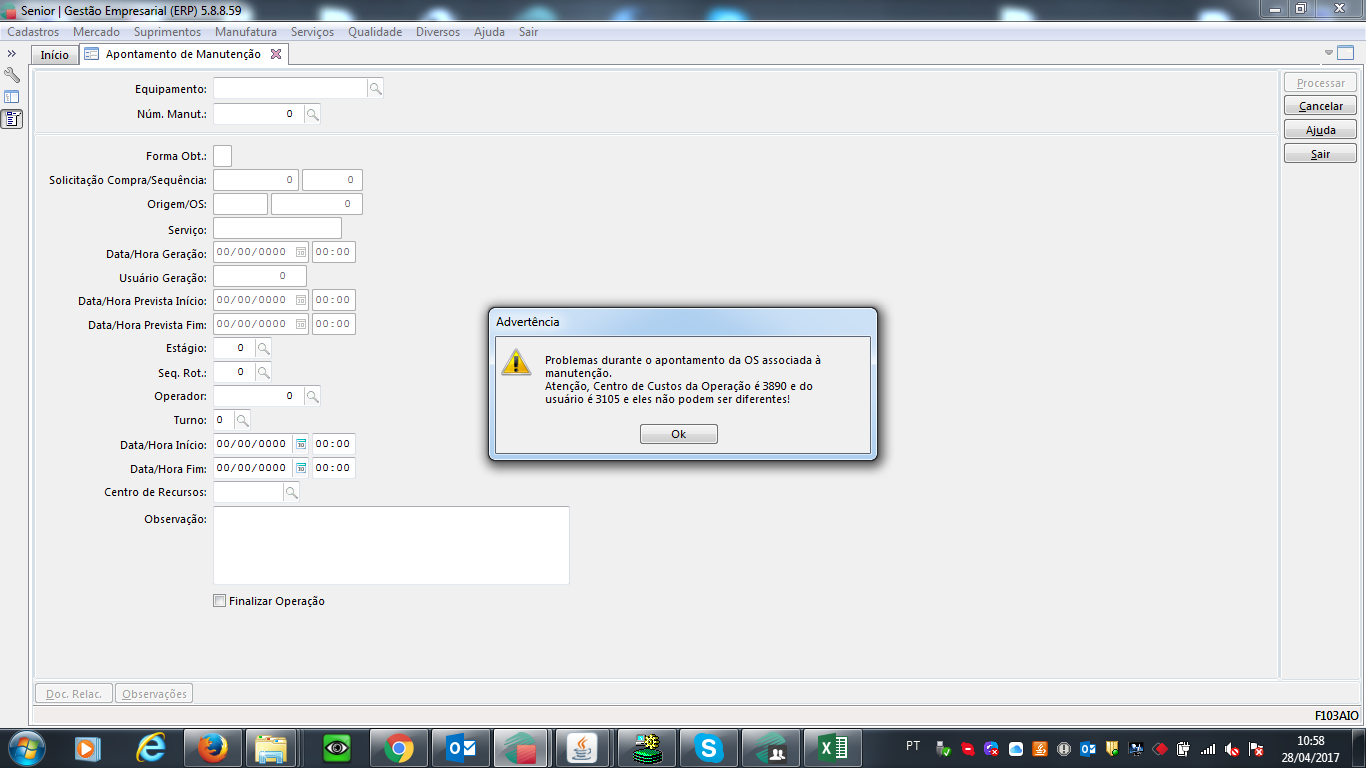Image resolution: width=1366 pixels, height=768 pixels.
Task: Open the Suprimentos menu
Action: tap(167, 32)
